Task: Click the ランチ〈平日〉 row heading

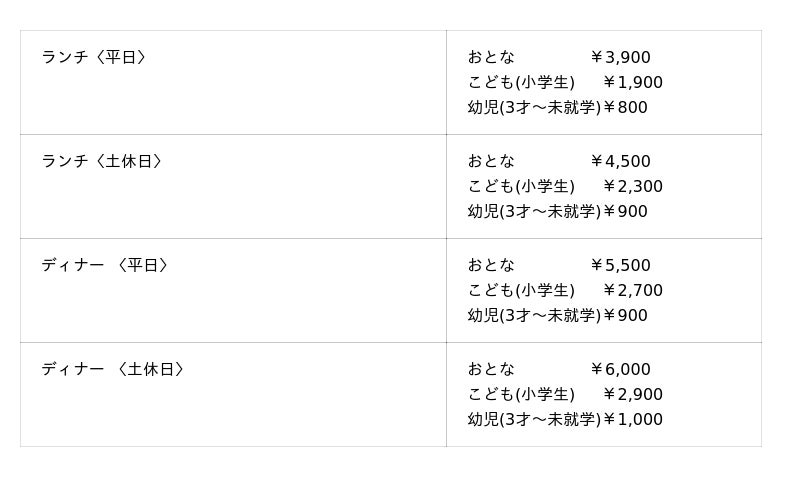Action: point(94,58)
